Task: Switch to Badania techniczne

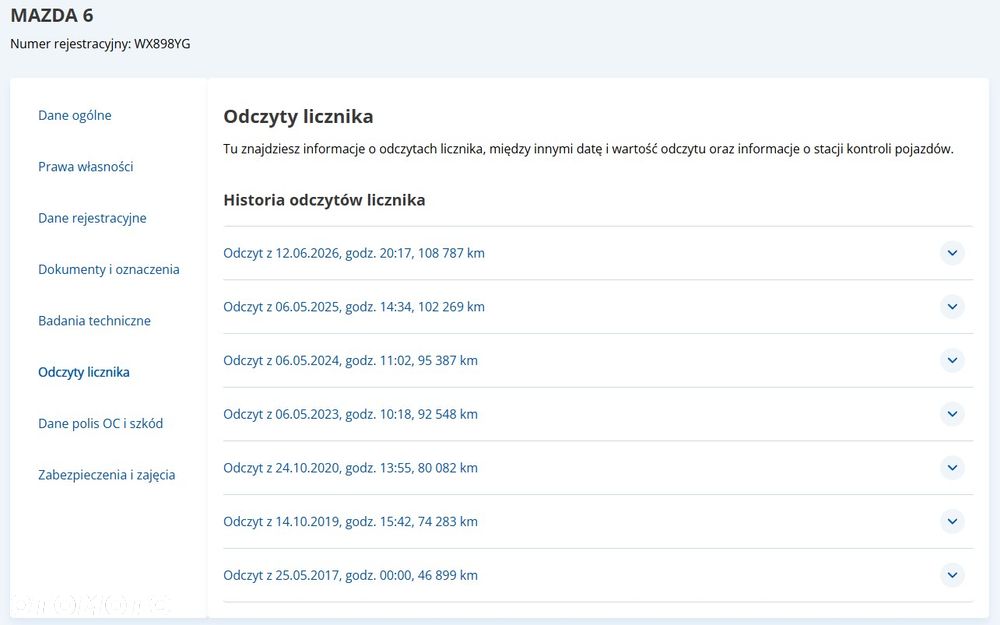Action: coord(94,321)
